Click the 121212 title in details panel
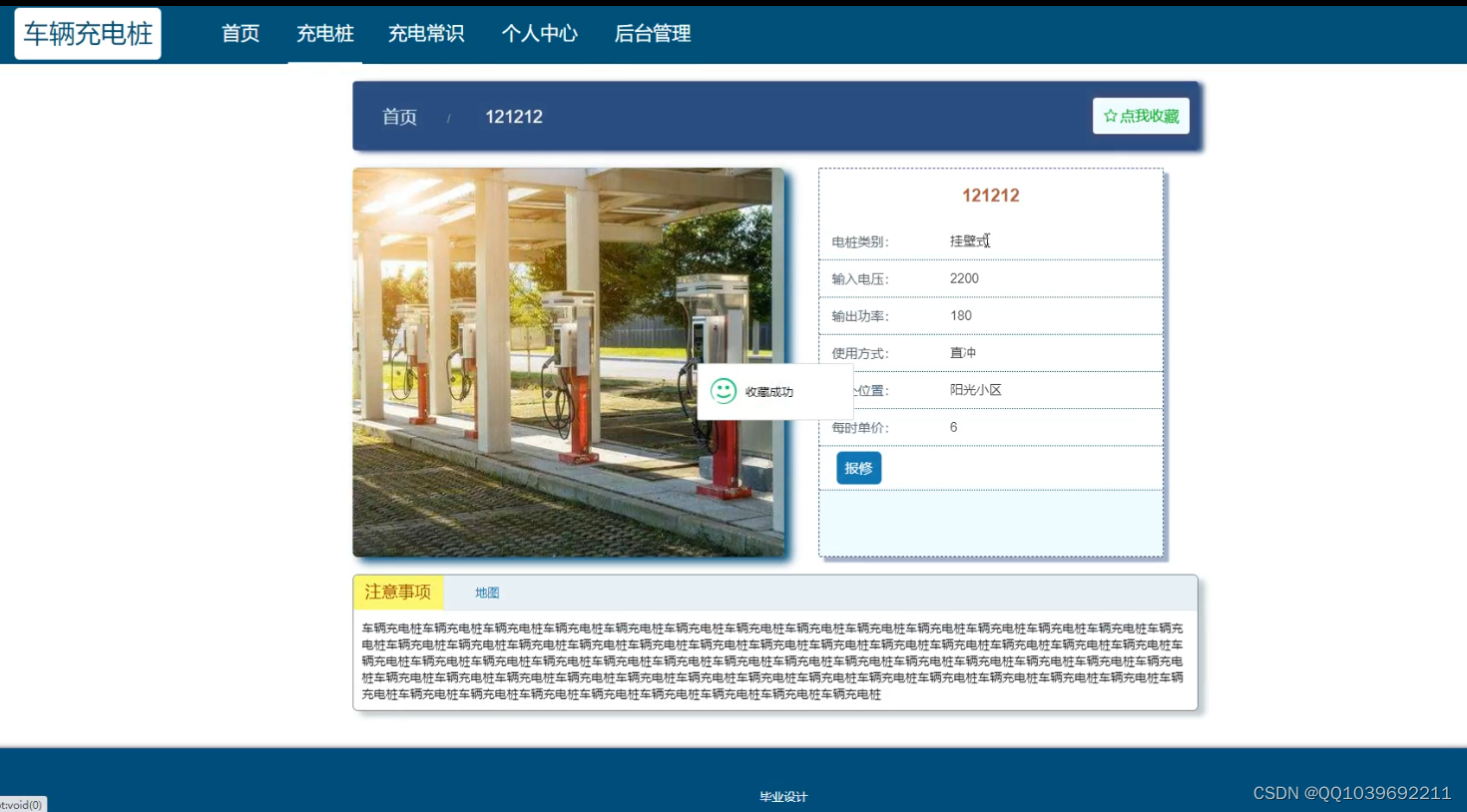Screen dimensions: 1467x812 991,196
